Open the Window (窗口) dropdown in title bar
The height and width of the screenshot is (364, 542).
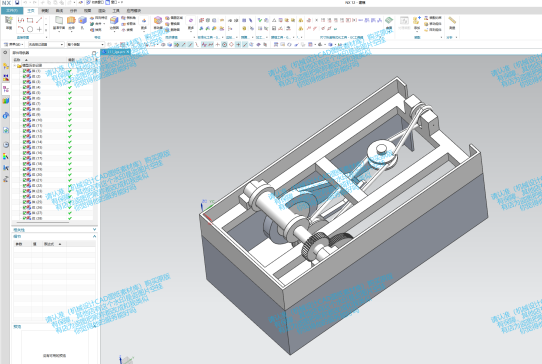point(114,2)
